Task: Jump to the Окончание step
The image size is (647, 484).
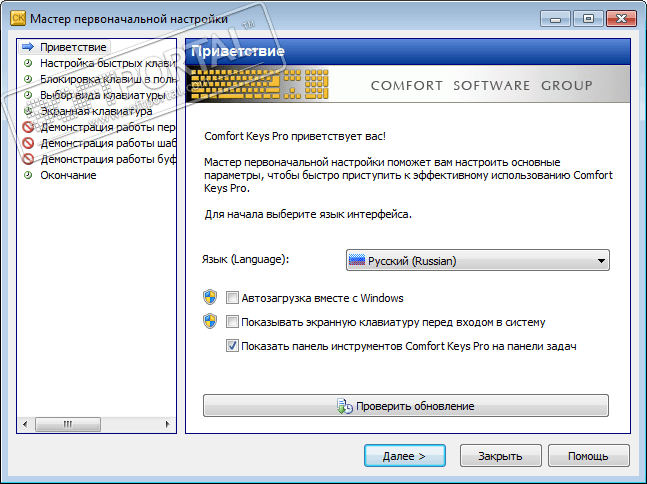Action: [68, 175]
